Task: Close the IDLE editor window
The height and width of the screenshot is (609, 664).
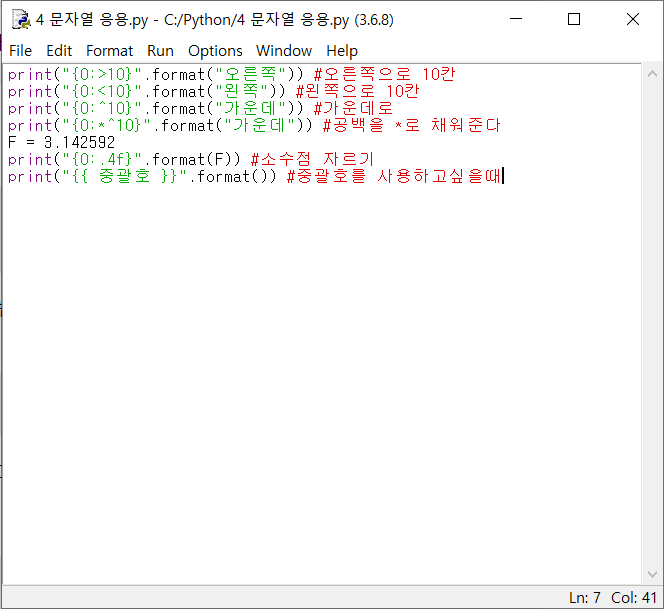Action: (x=633, y=19)
